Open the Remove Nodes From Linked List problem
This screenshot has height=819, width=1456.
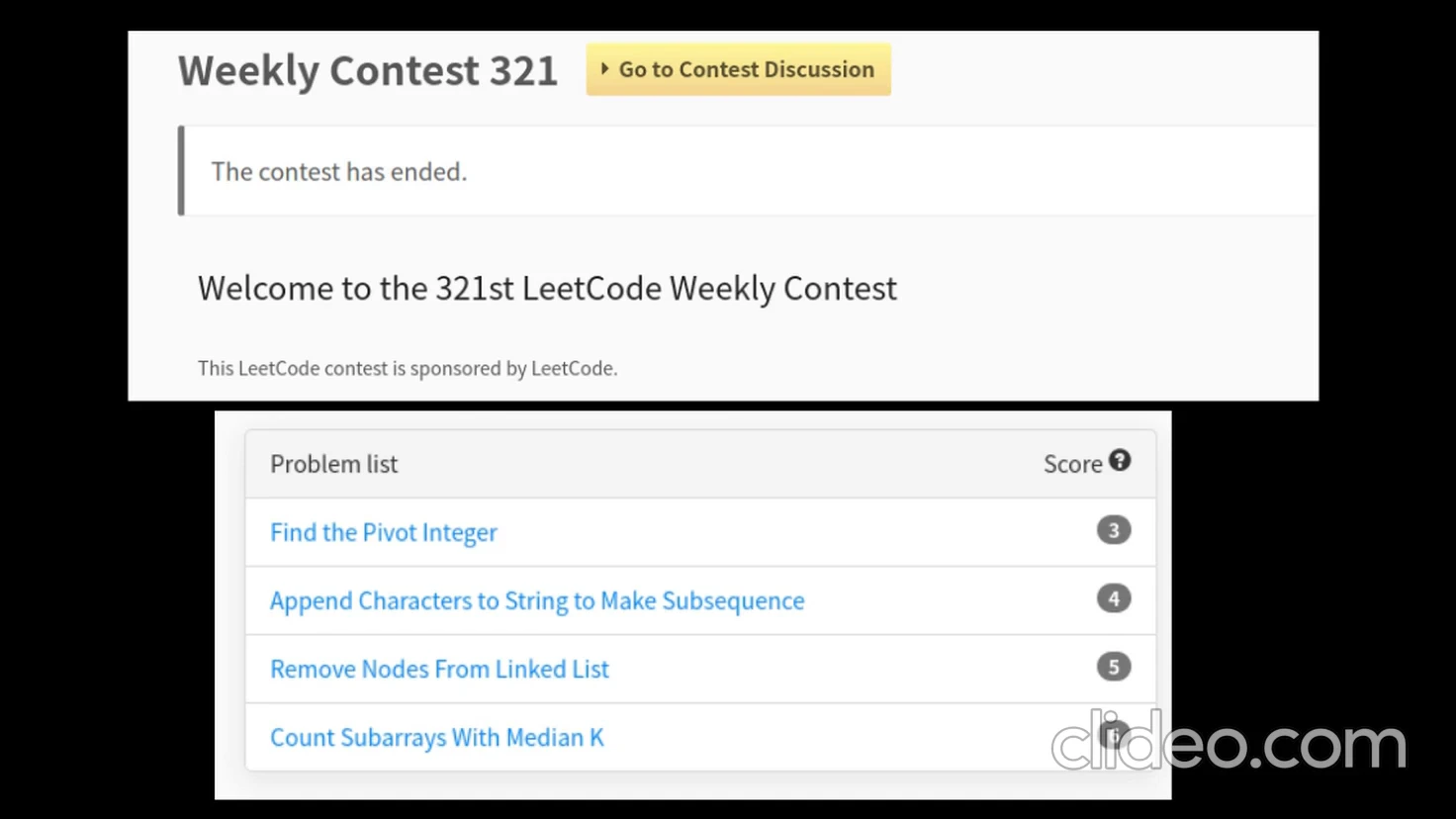tap(439, 669)
